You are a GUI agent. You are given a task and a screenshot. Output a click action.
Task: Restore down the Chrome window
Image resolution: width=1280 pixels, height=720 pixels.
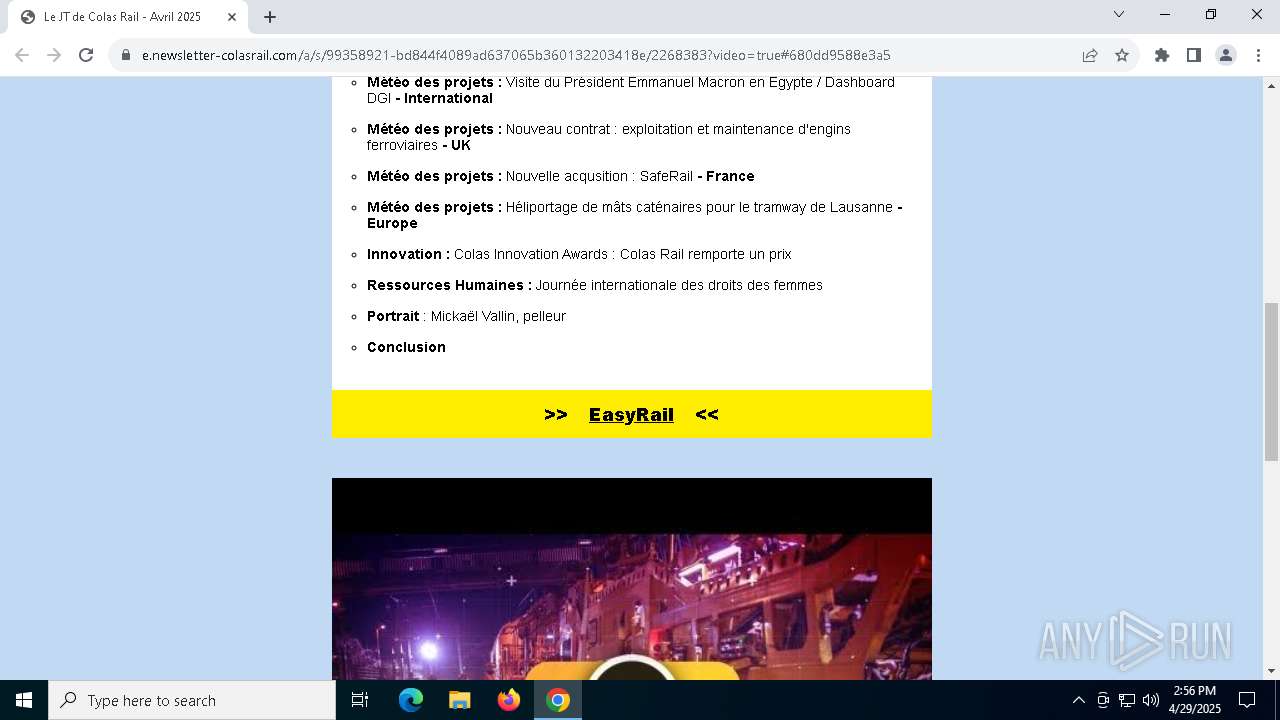pyautogui.click(x=1211, y=14)
